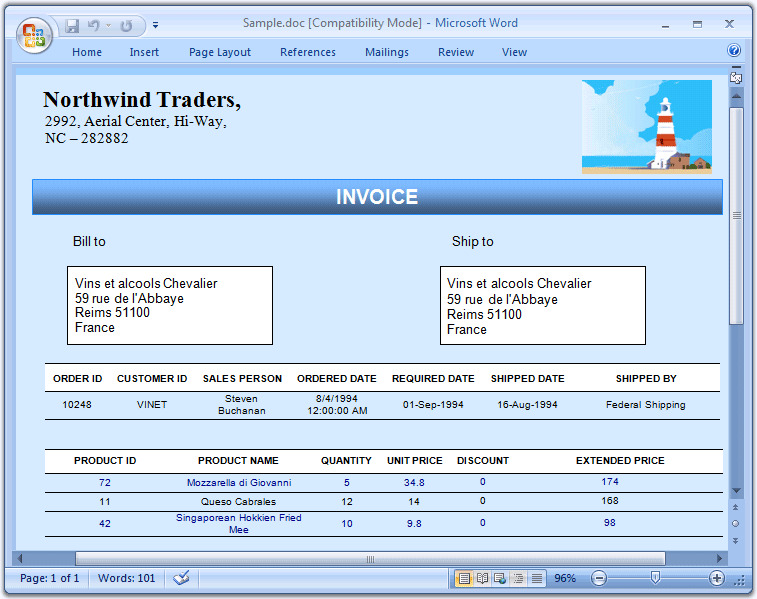The height and width of the screenshot is (599, 757).
Task: Open the Mailings tab
Action: coord(387,52)
